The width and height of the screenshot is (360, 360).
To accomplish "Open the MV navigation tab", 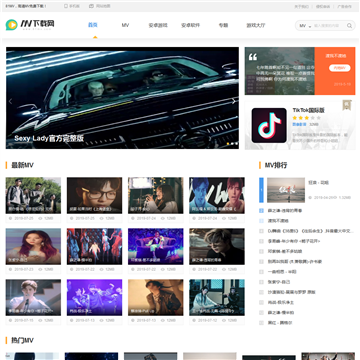I will 125,25.
